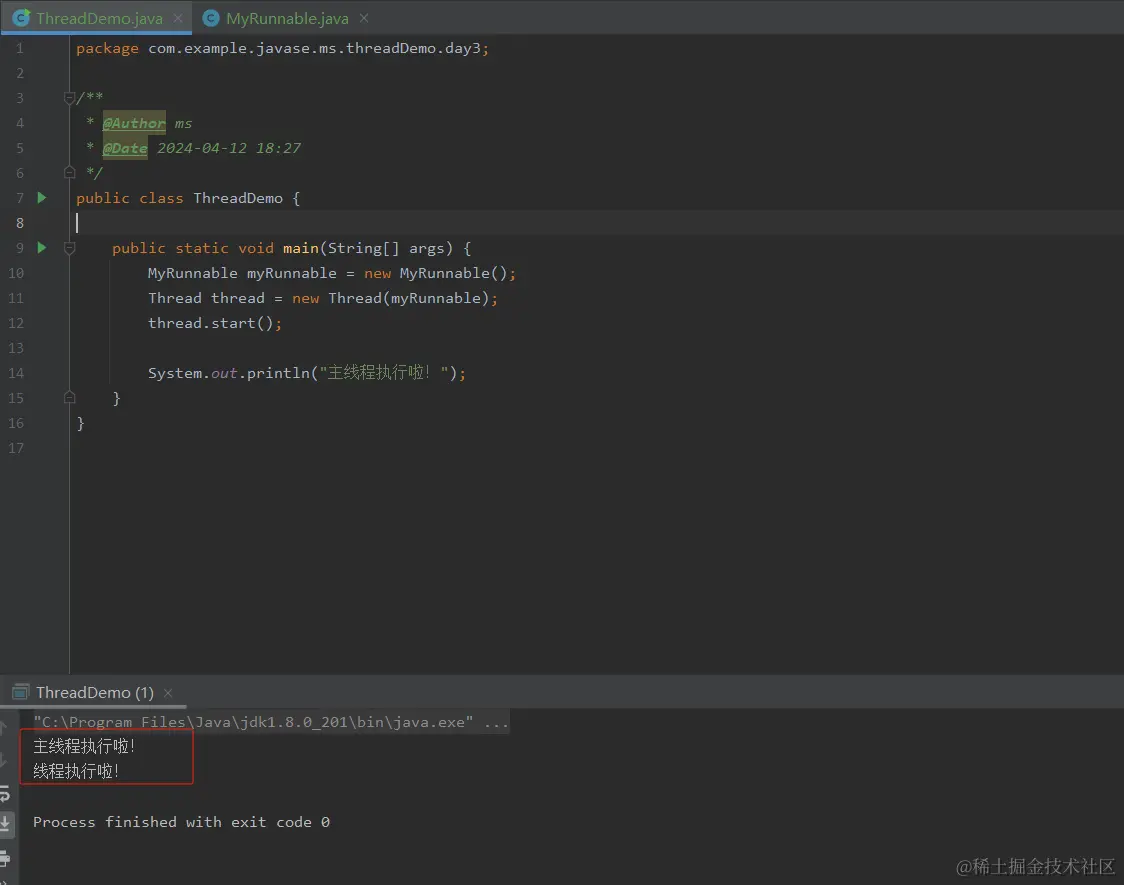Click the '主线程执行啦!' console output line
The width and height of the screenshot is (1124, 885).
click(x=84, y=746)
